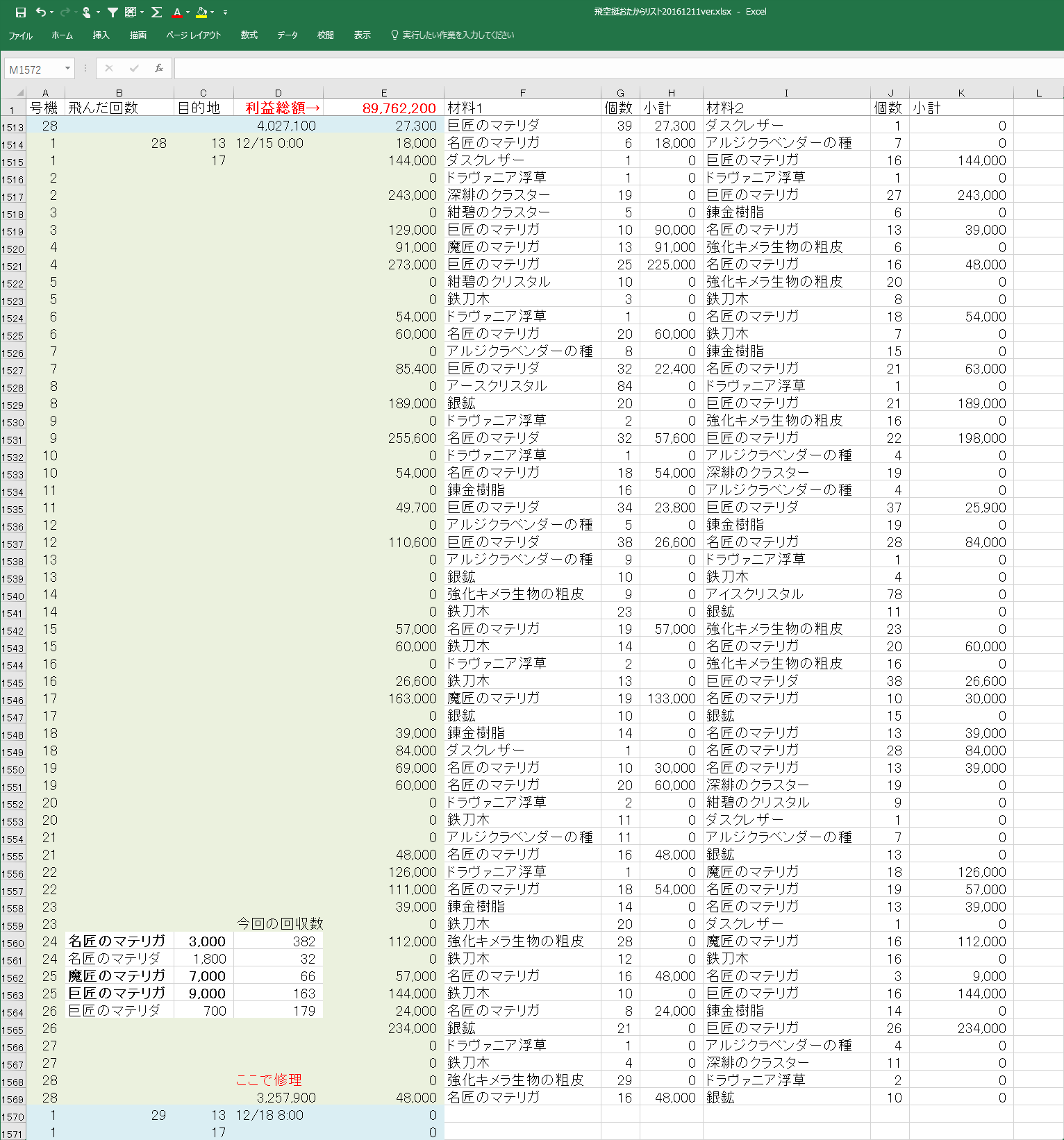Click the Filter funnel icon
Image resolution: width=1064 pixels, height=1140 pixels.
point(113,12)
